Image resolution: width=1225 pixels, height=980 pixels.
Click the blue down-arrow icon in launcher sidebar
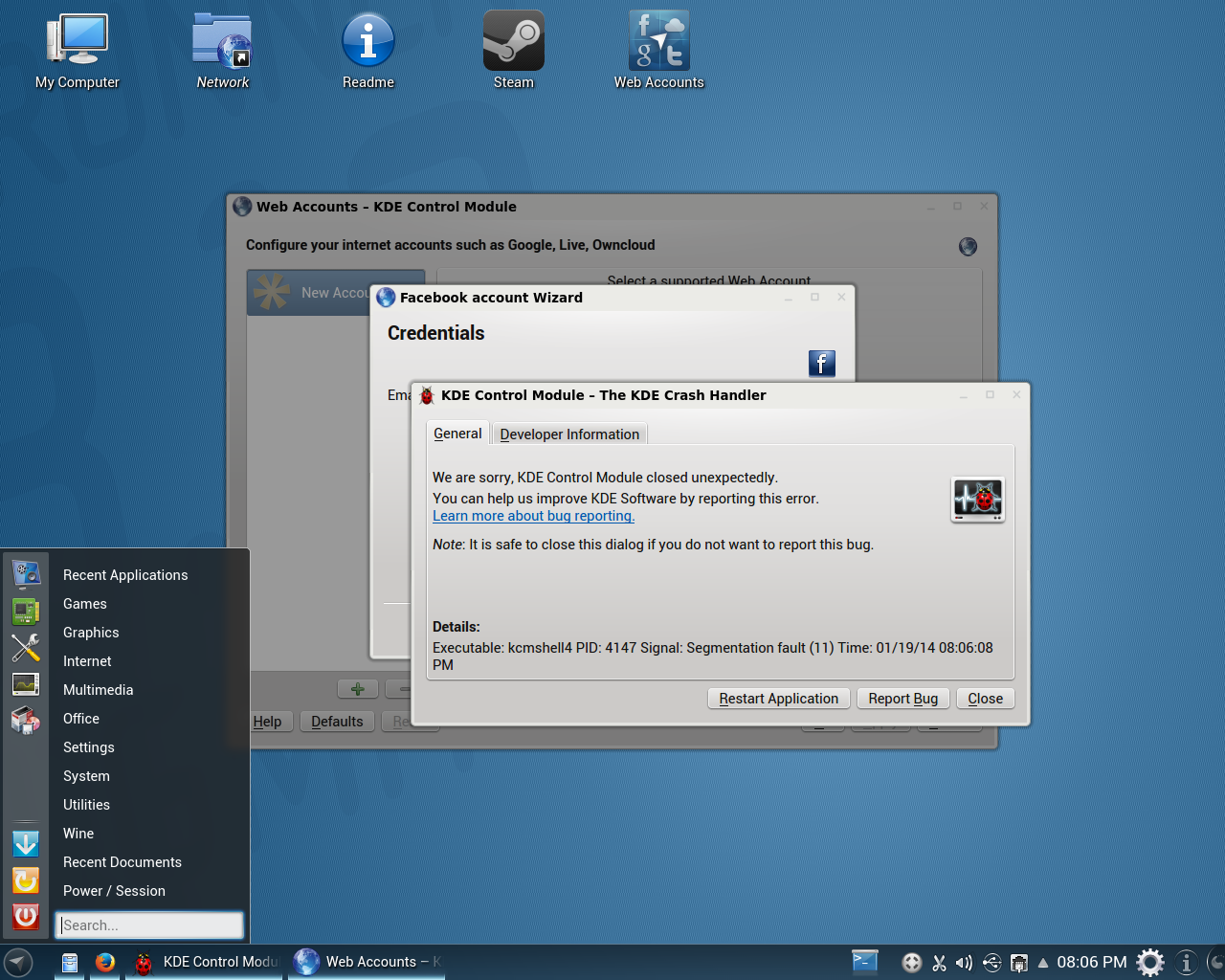pyautogui.click(x=26, y=843)
